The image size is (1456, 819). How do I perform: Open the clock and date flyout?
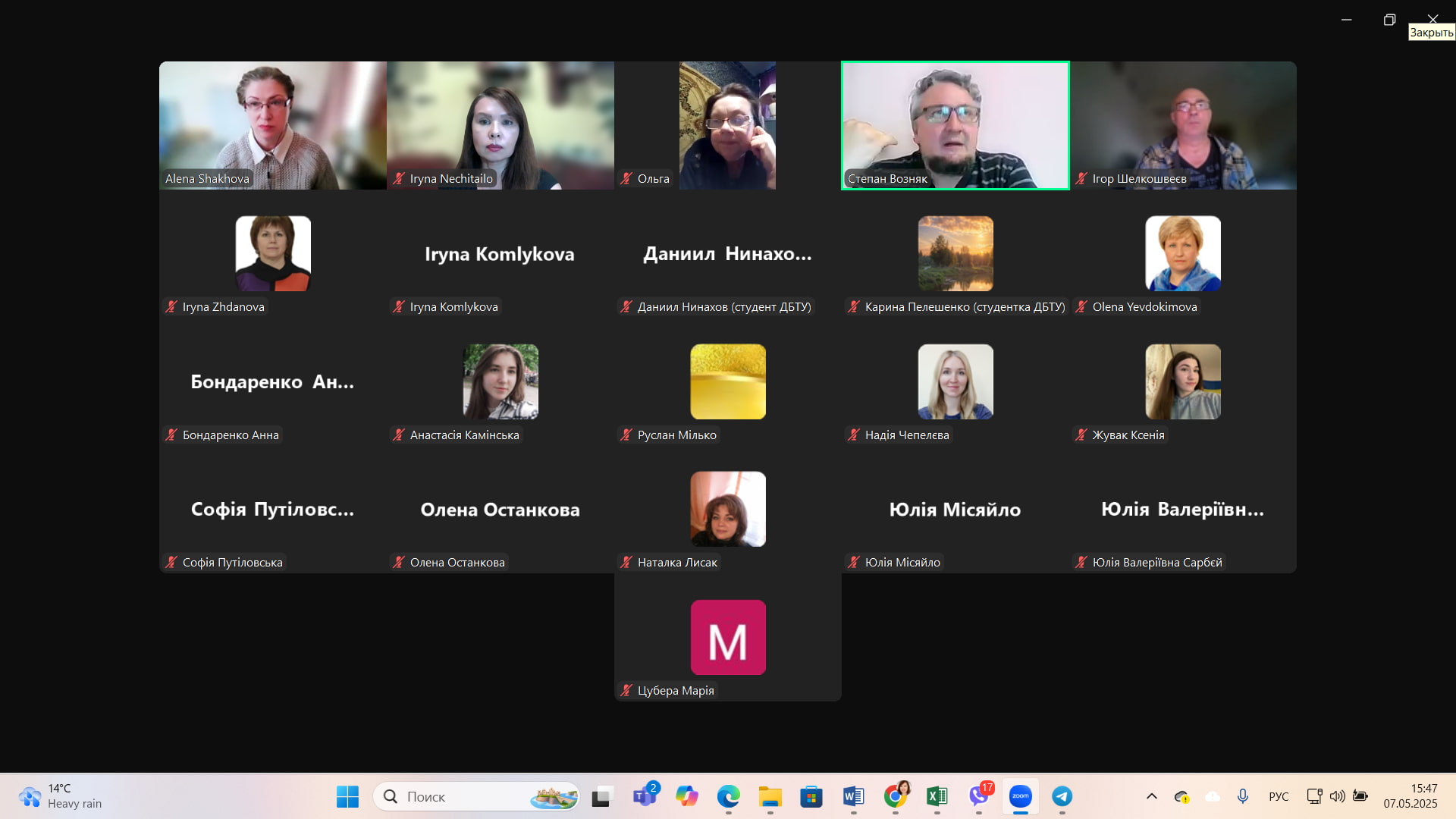pos(1410,796)
